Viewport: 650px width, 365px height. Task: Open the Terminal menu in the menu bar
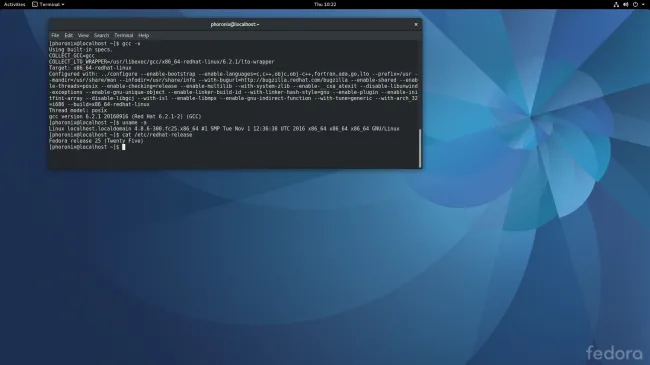pos(124,35)
